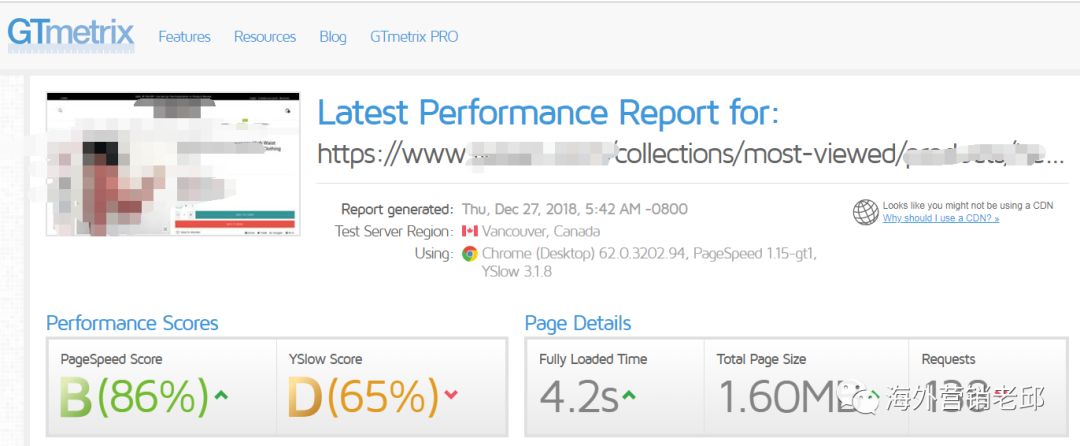Image resolution: width=1080 pixels, height=446 pixels.
Task: Click the tested page screenshot thumbnail
Action: tap(173, 164)
